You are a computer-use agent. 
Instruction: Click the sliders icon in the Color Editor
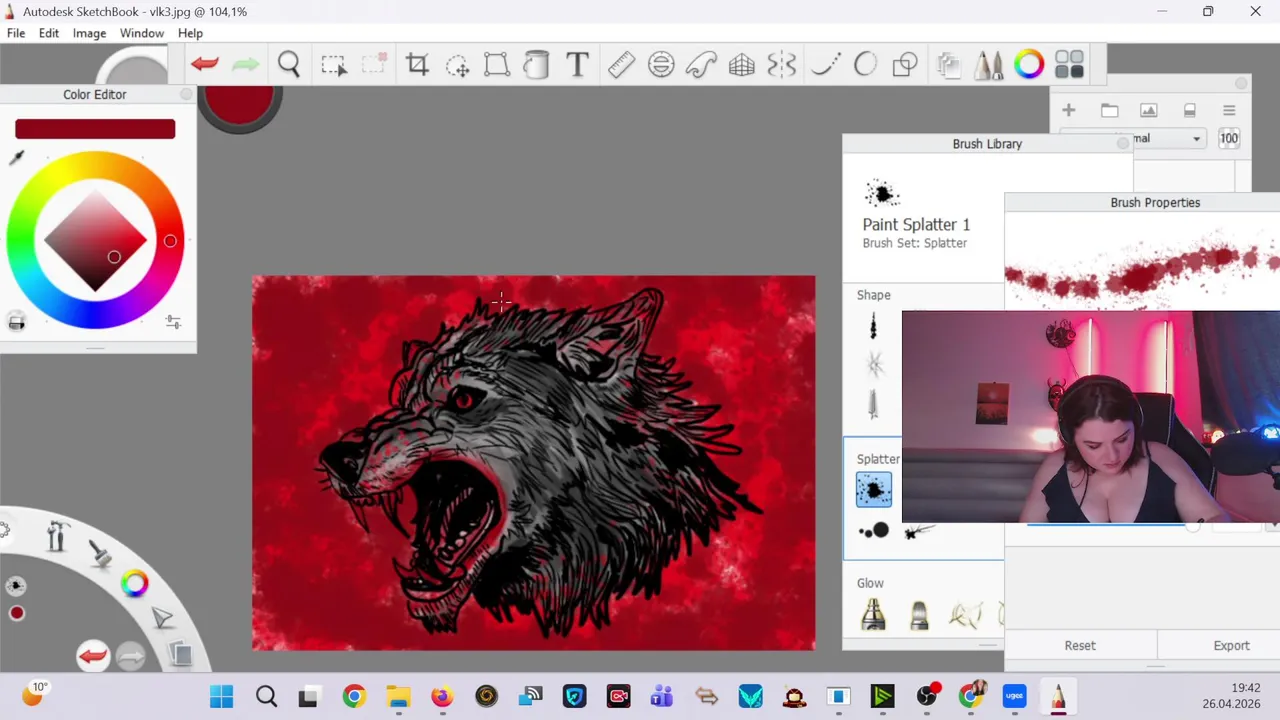(x=173, y=322)
